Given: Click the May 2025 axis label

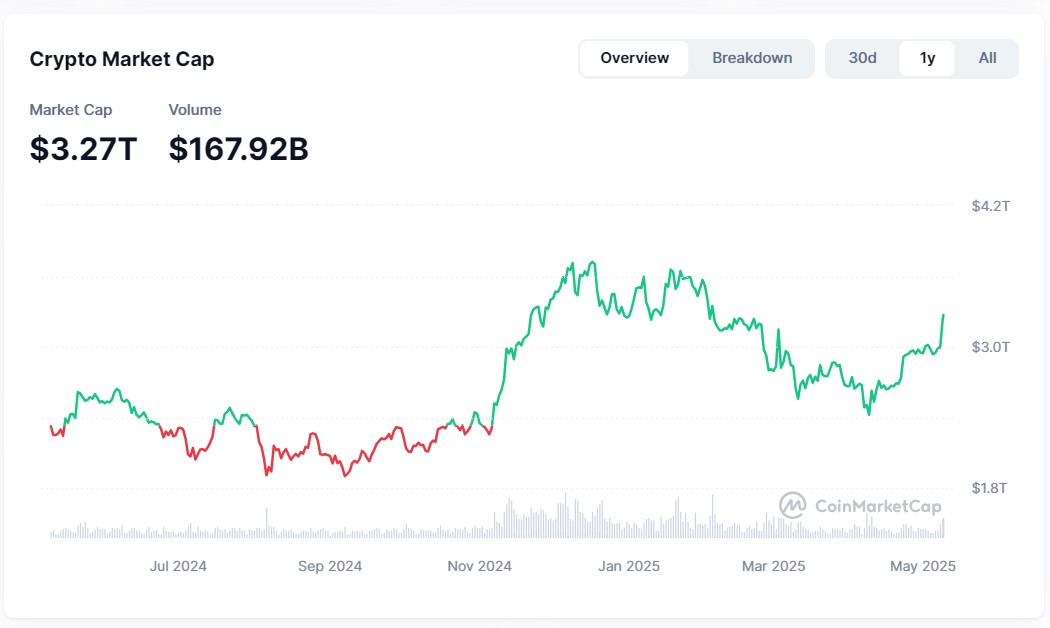Looking at the screenshot, I should [922, 566].
